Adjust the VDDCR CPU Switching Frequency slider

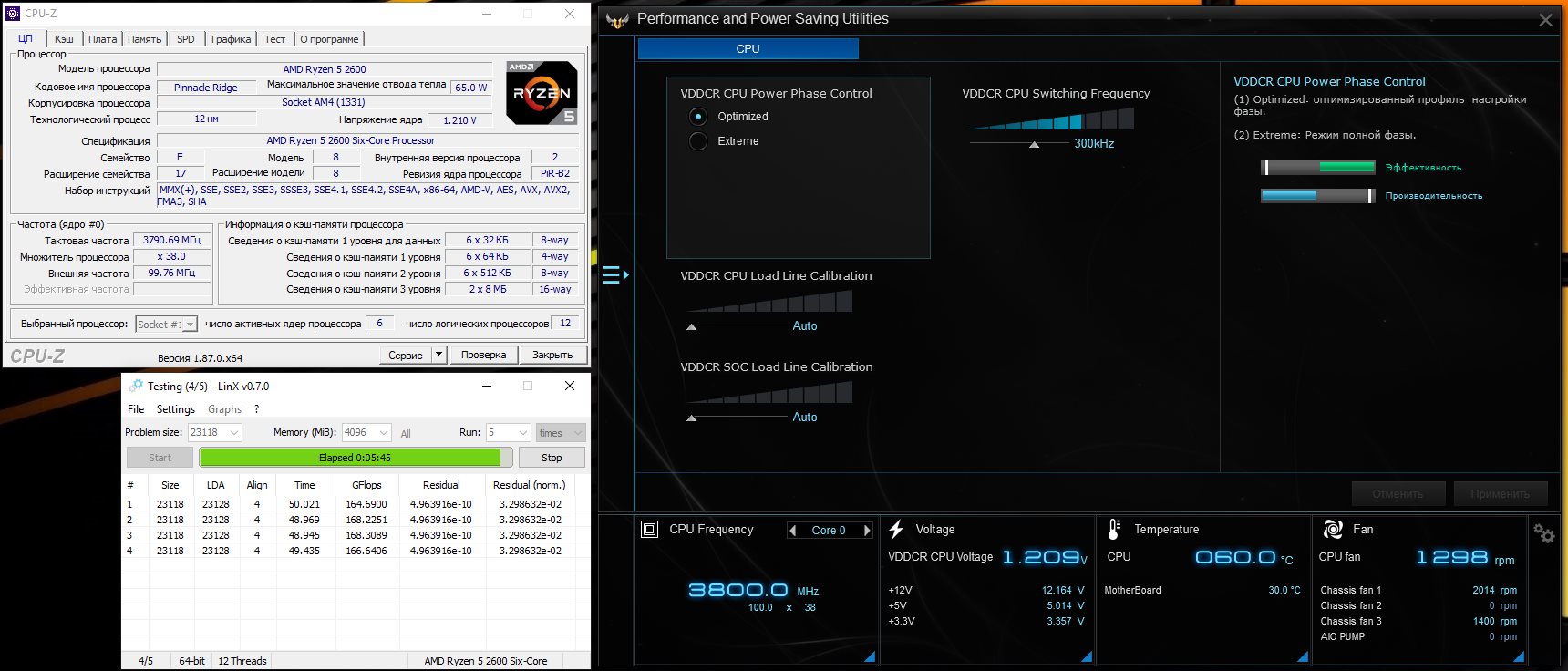[x=1034, y=144]
